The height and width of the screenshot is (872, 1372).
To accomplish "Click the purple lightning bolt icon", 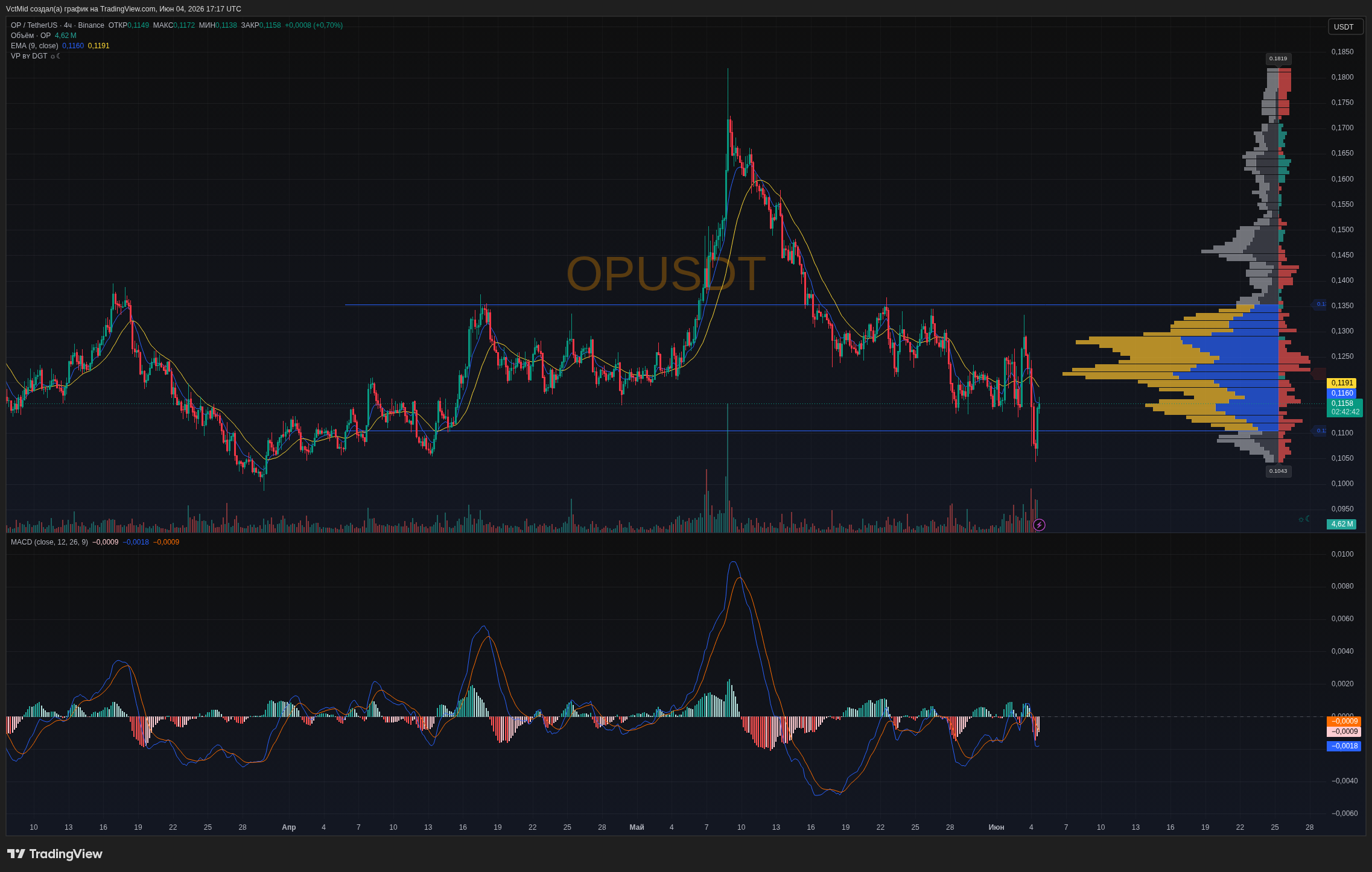I will pos(1039,525).
